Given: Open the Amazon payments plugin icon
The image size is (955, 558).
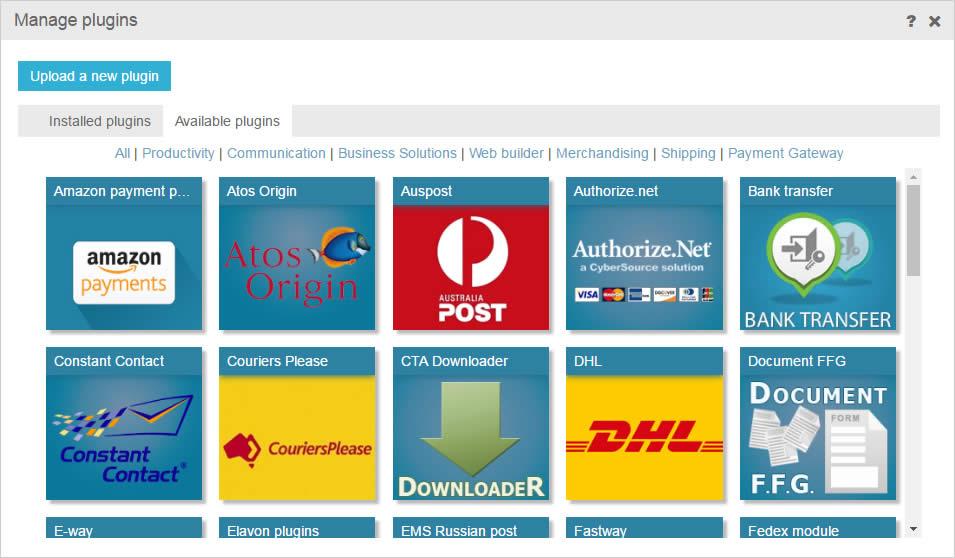Looking at the screenshot, I should pyautogui.click(x=124, y=268).
